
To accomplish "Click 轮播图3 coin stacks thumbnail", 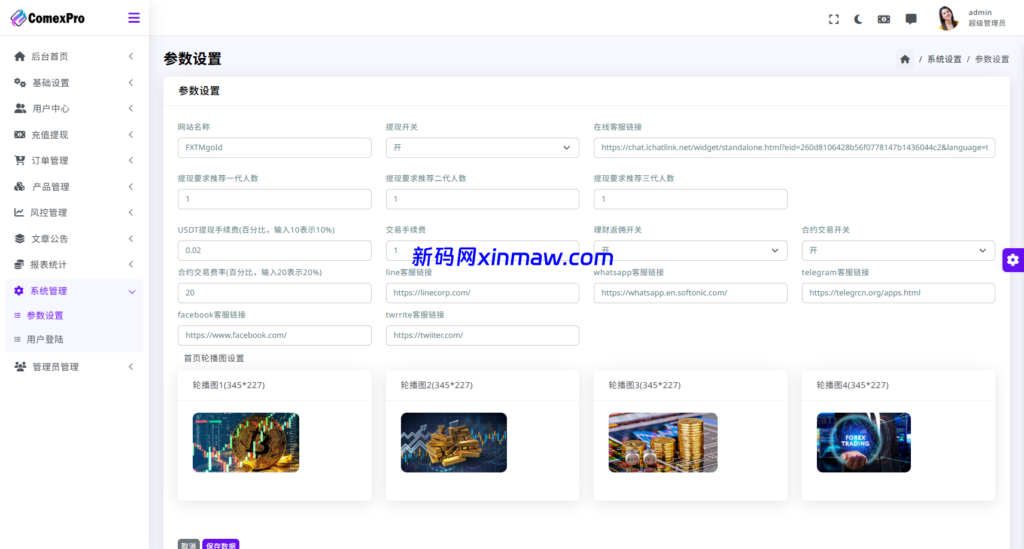I will [663, 442].
